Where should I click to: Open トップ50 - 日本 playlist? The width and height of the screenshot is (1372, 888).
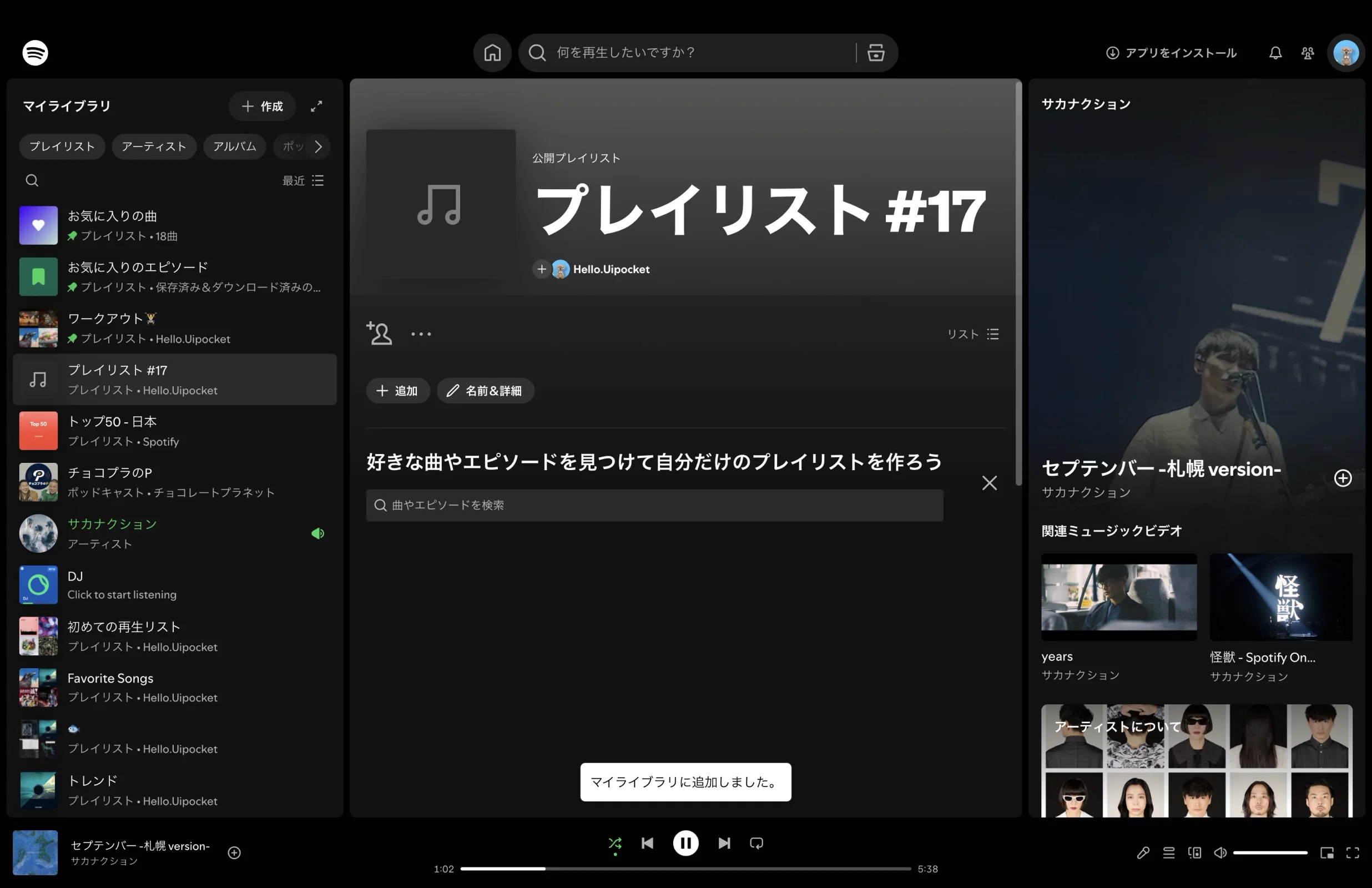[175, 431]
